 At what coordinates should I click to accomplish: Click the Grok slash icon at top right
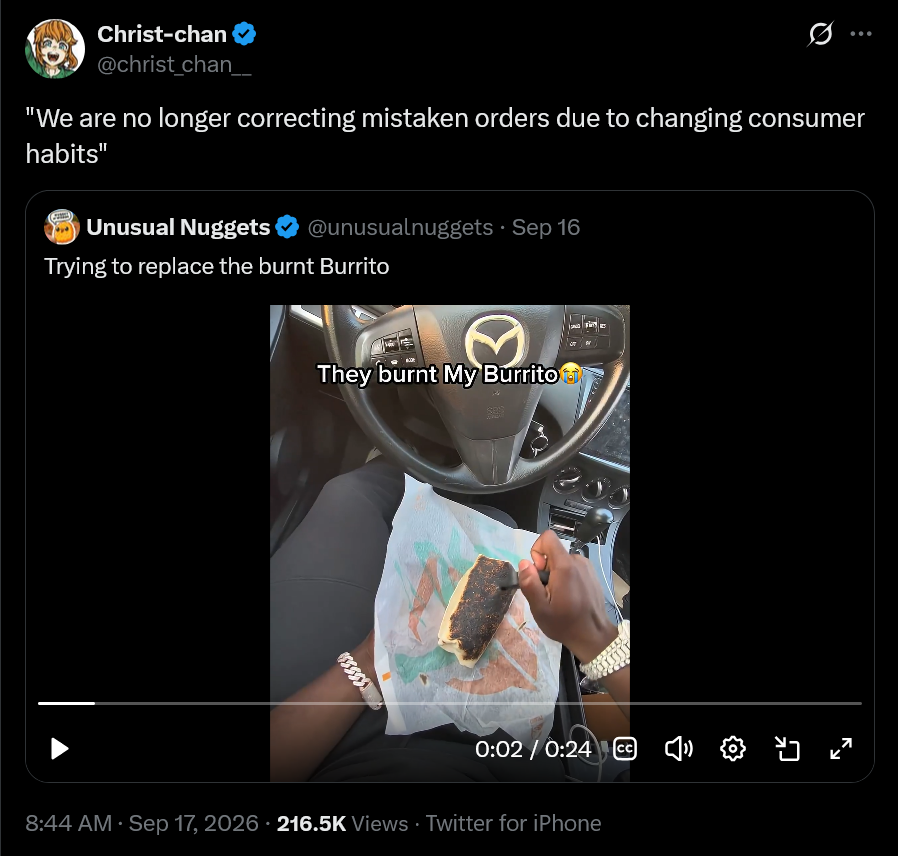click(820, 34)
